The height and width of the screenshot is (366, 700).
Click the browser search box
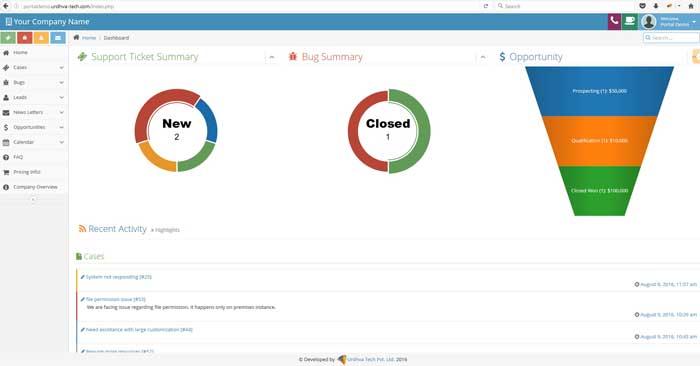[x=564, y=6]
